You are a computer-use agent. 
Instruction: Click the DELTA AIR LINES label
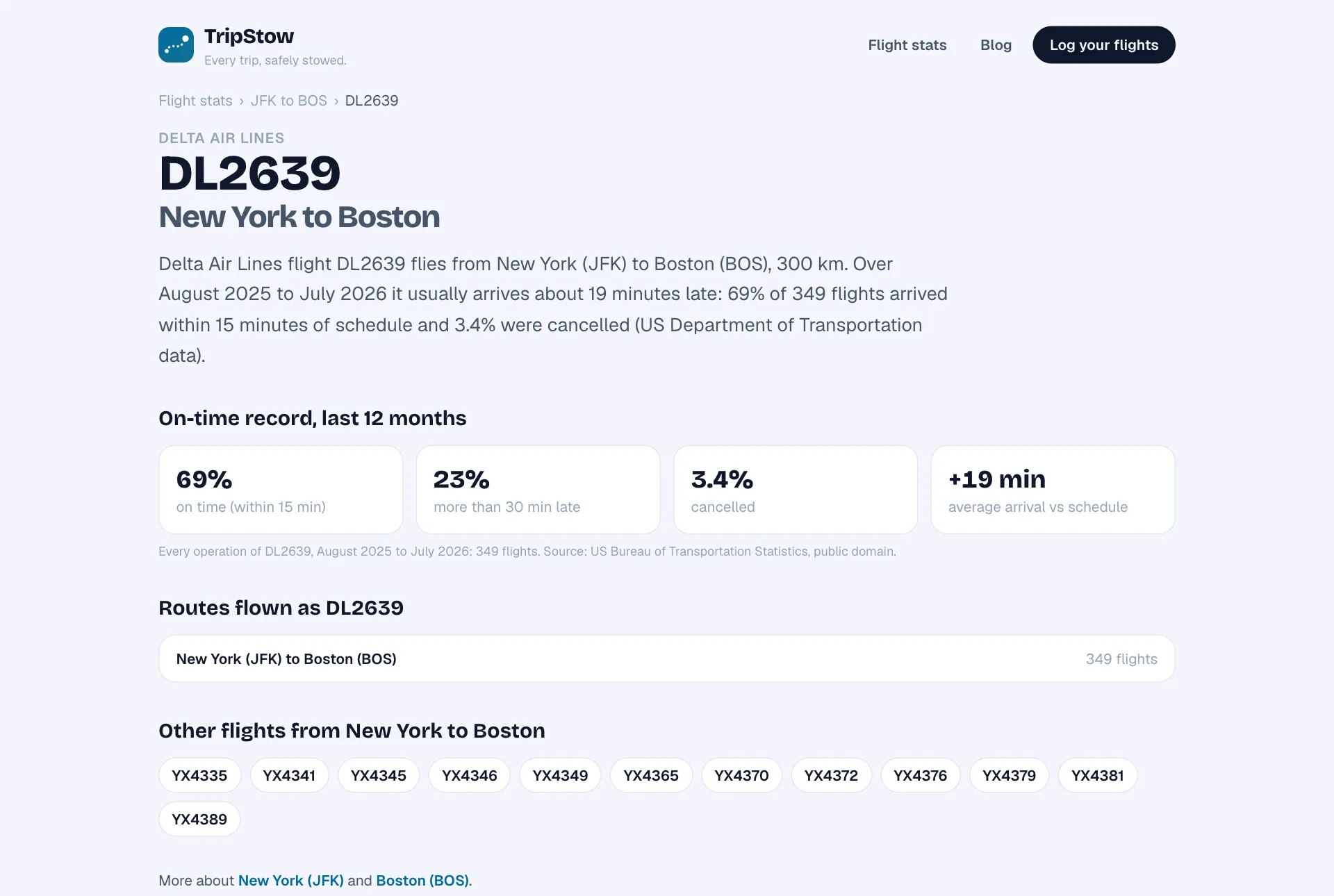coord(222,138)
